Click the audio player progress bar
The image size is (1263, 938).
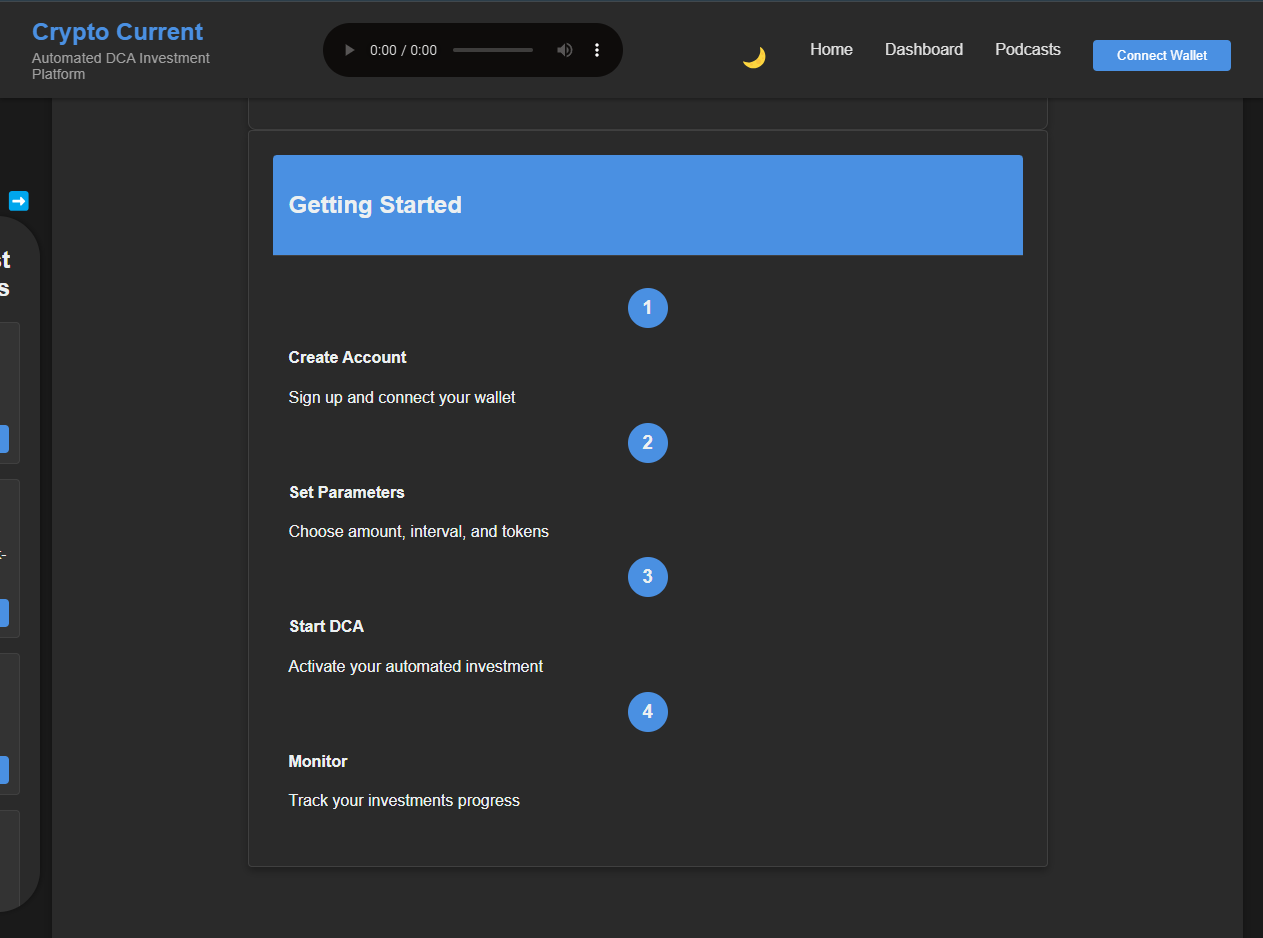click(493, 50)
